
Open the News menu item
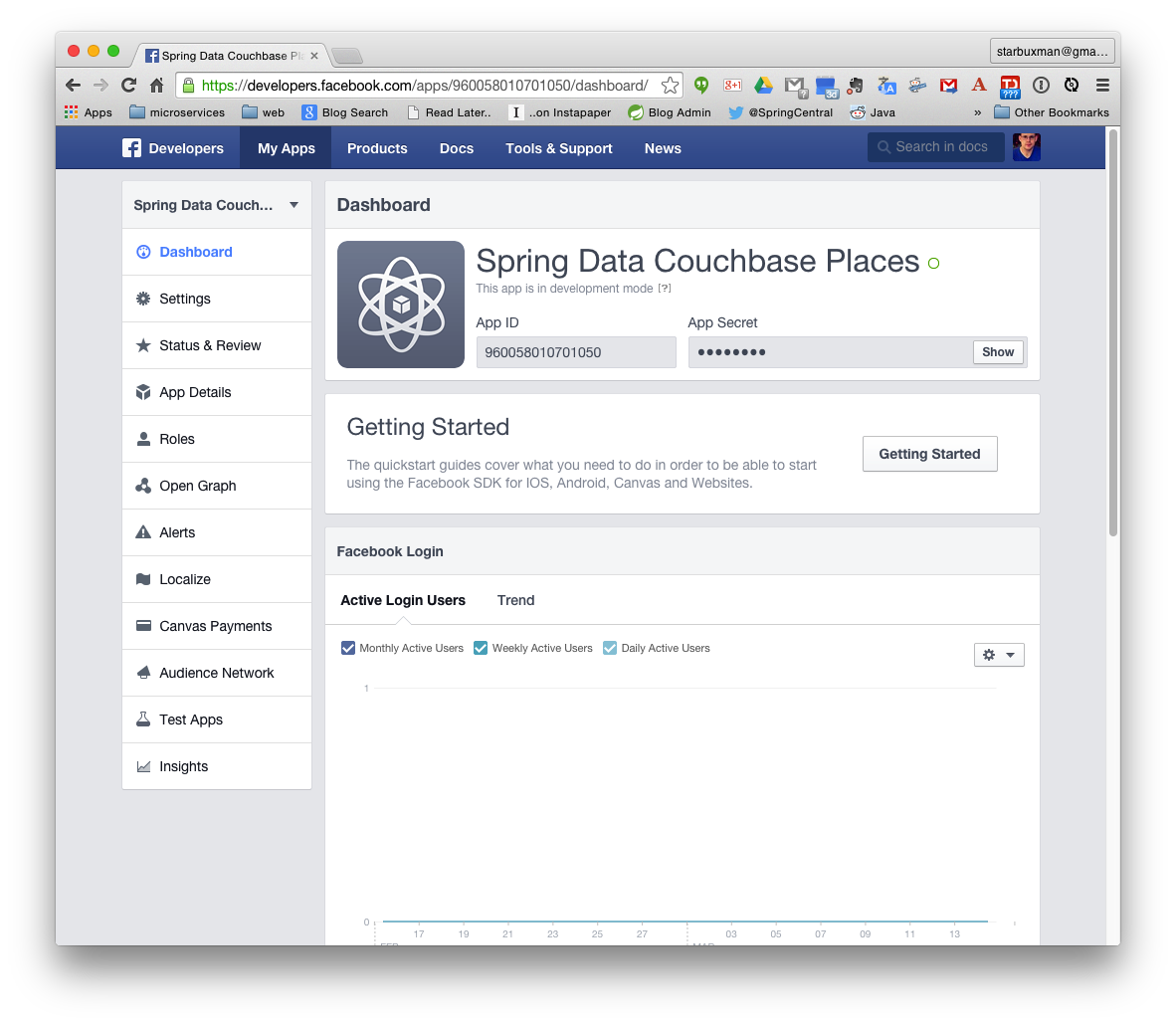coord(663,148)
